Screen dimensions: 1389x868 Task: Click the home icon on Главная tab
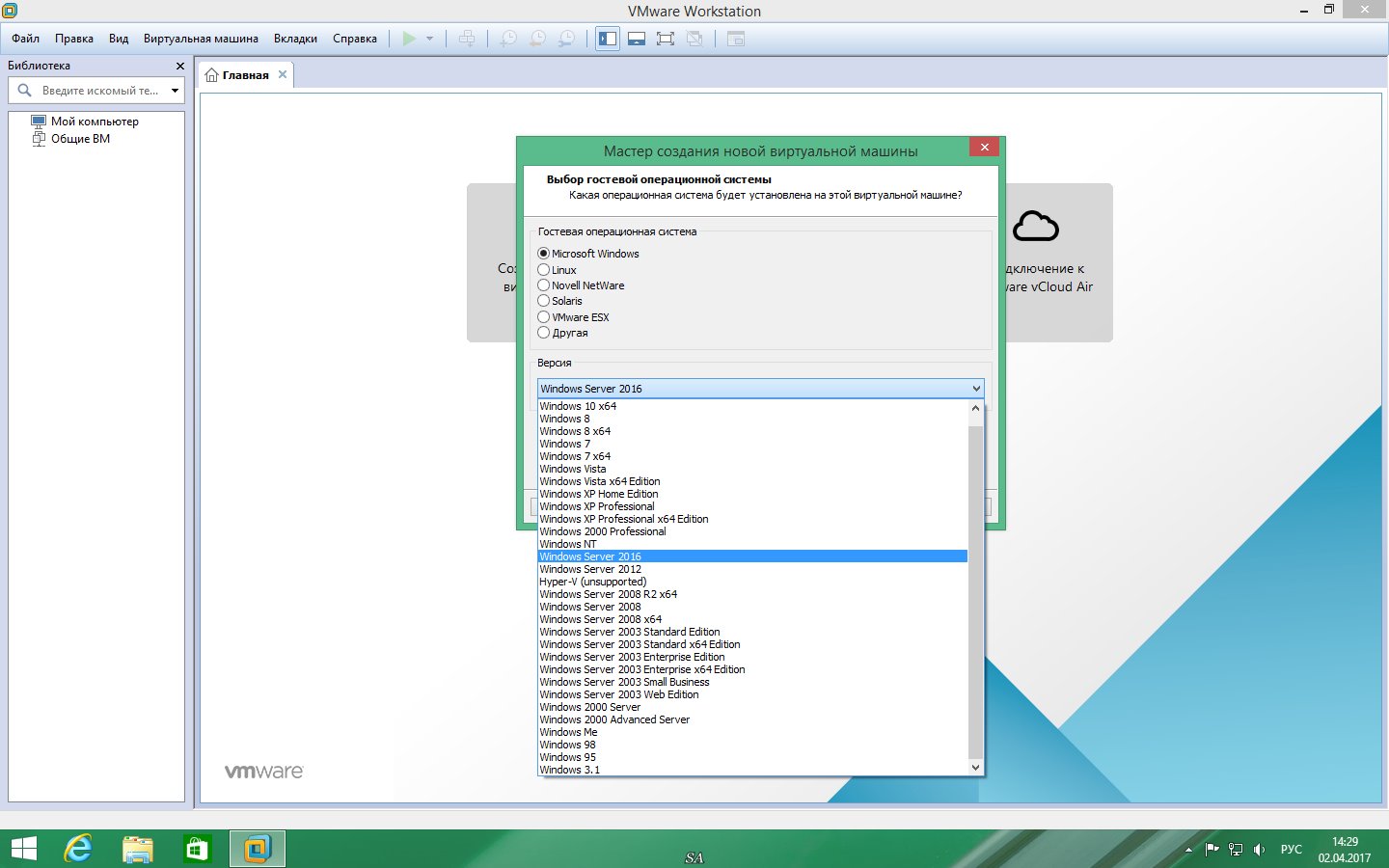(211, 74)
